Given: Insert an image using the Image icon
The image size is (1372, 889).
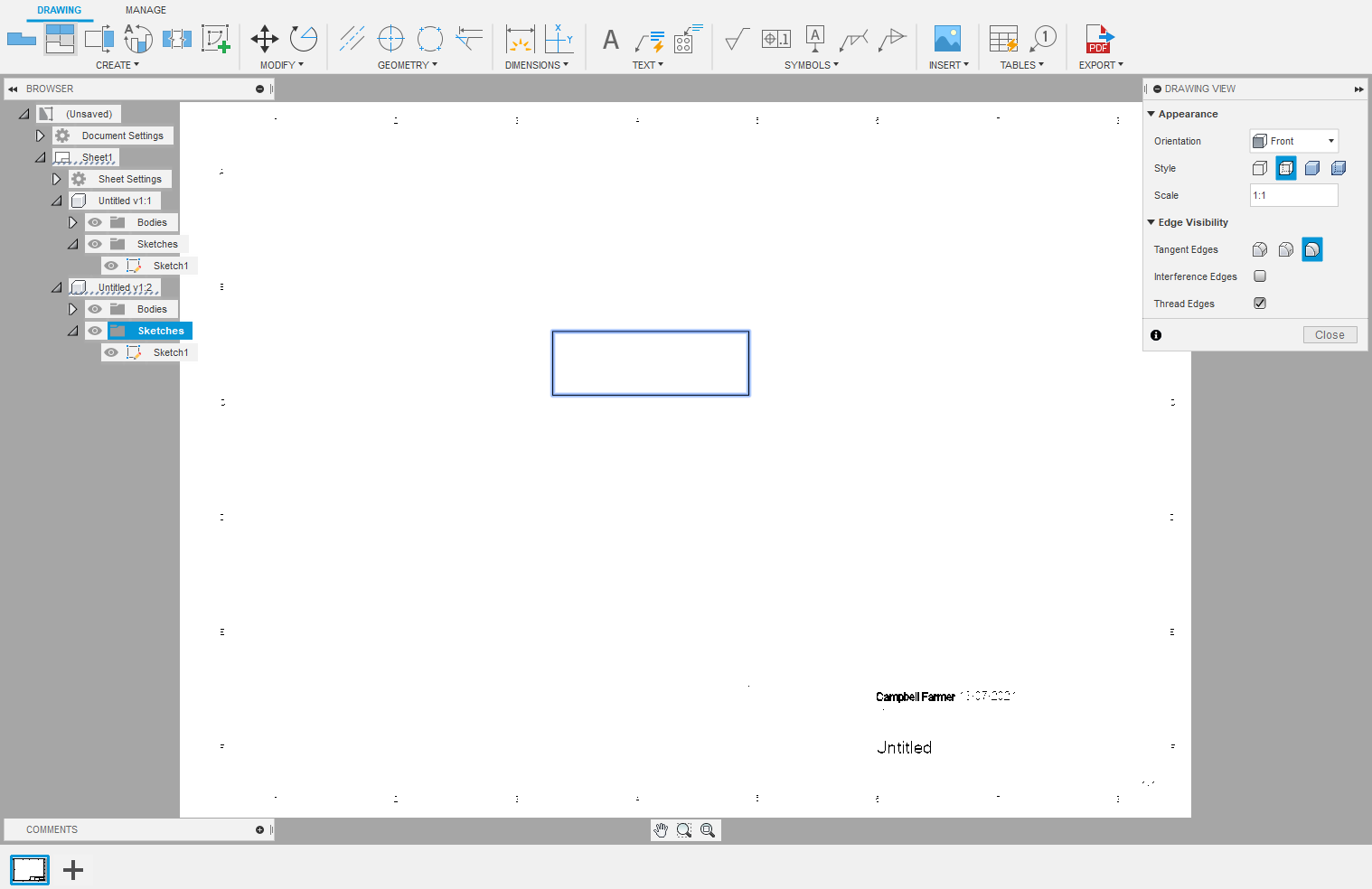Looking at the screenshot, I should [947, 39].
